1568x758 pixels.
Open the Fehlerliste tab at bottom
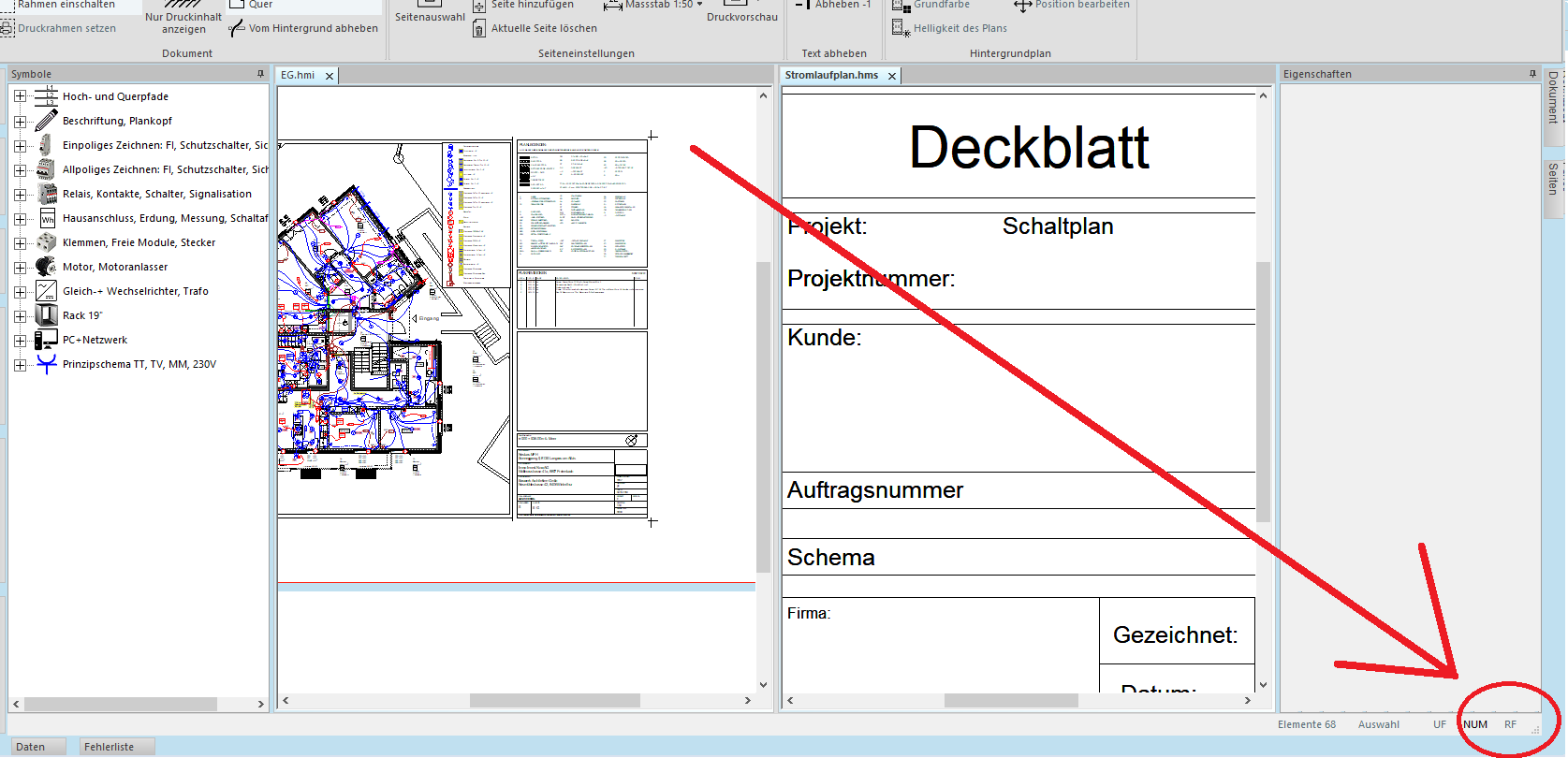(x=109, y=747)
